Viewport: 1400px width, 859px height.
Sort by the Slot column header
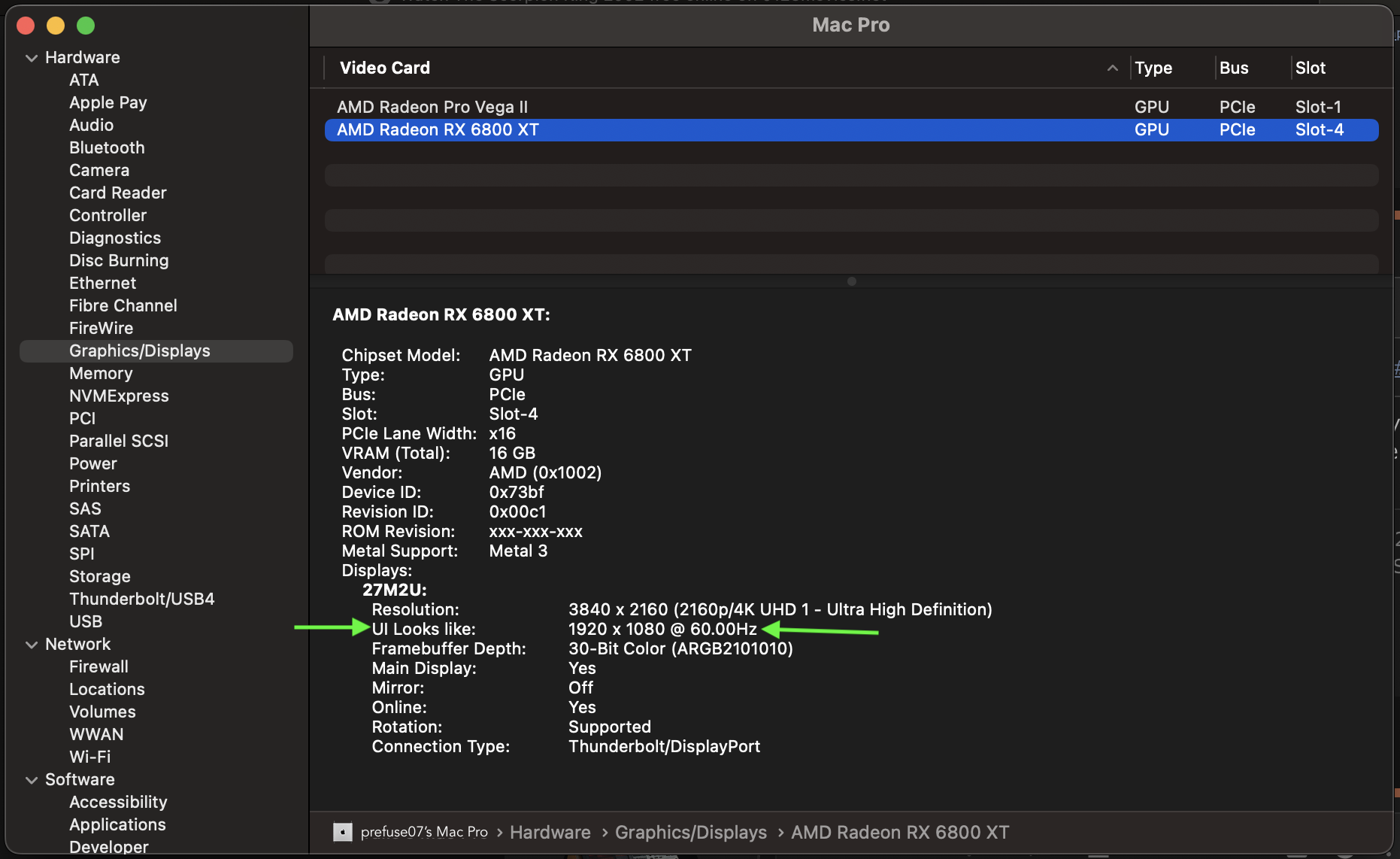1310,68
